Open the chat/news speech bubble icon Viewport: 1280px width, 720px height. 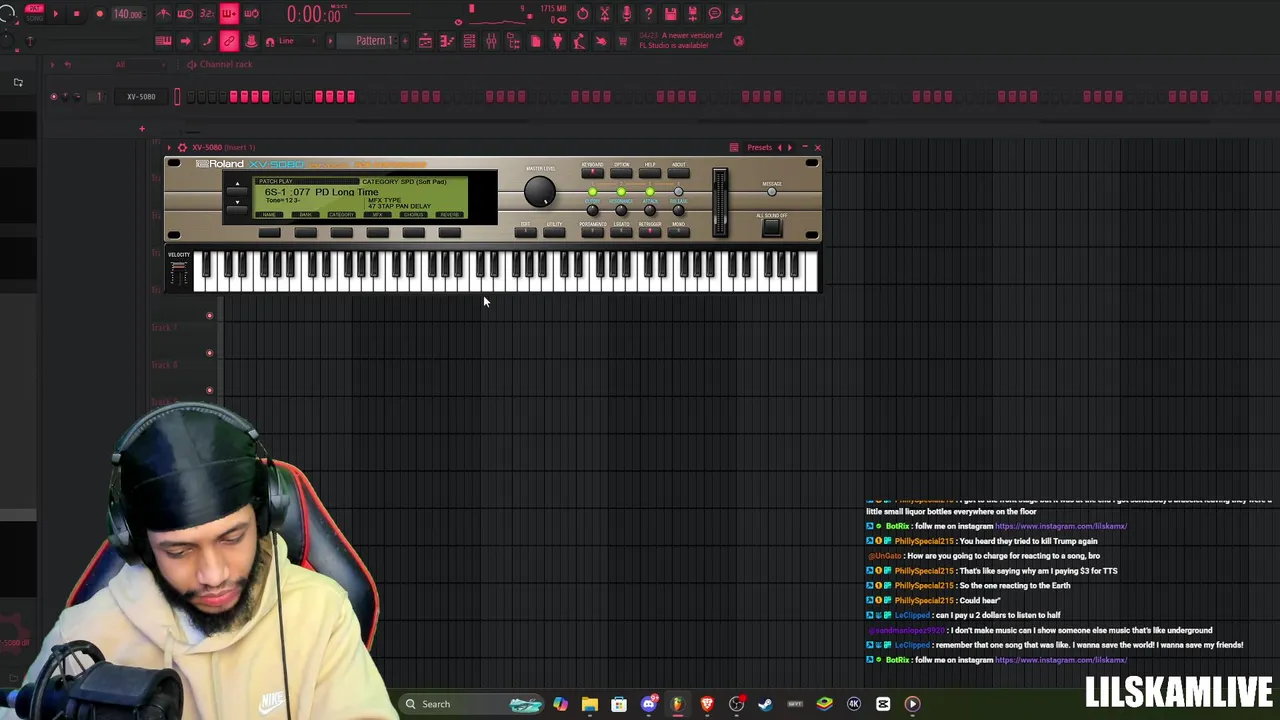tap(714, 14)
